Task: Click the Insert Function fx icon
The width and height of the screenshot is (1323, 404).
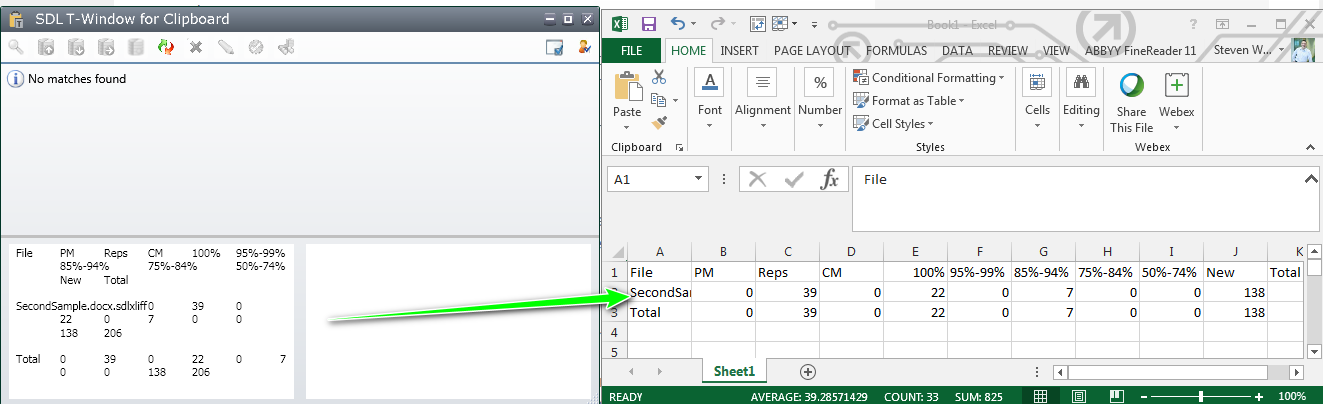Action: (829, 180)
